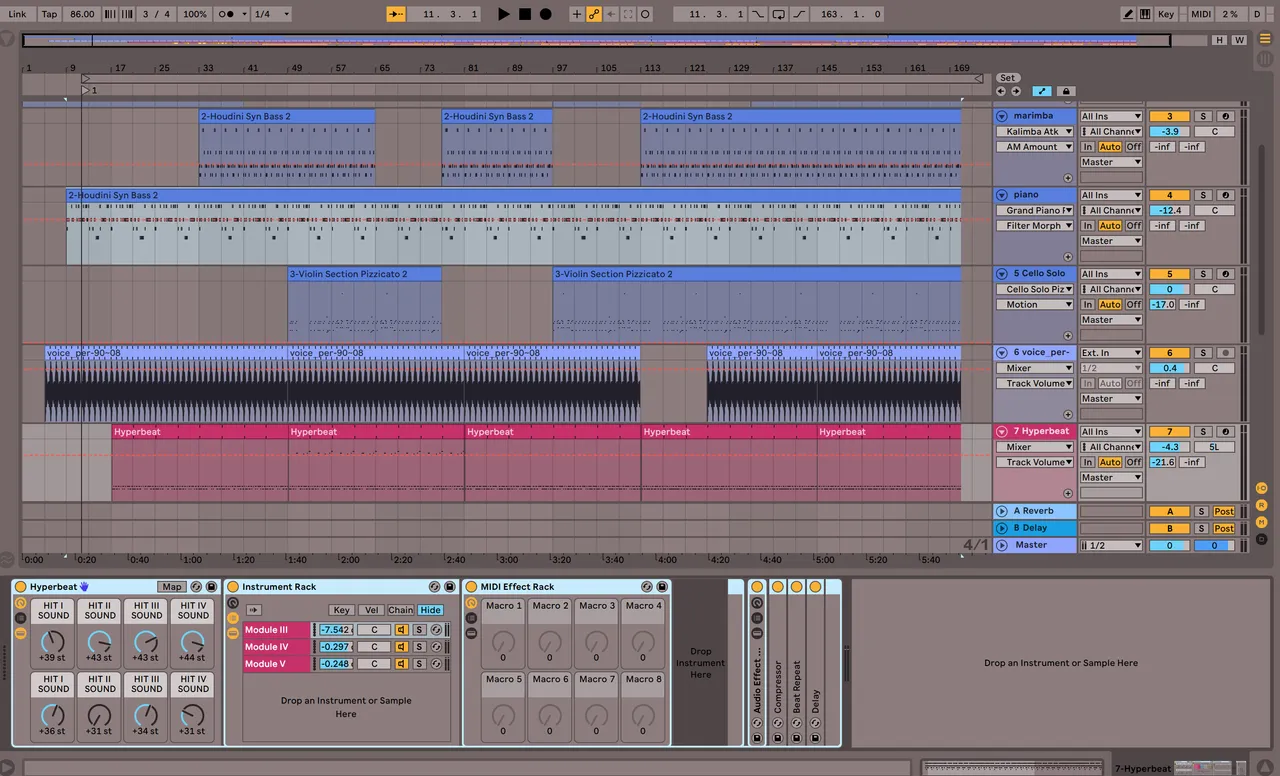Screen dimensions: 1280x776
Task: Toggle the Follow playback button
Action: click(396, 14)
